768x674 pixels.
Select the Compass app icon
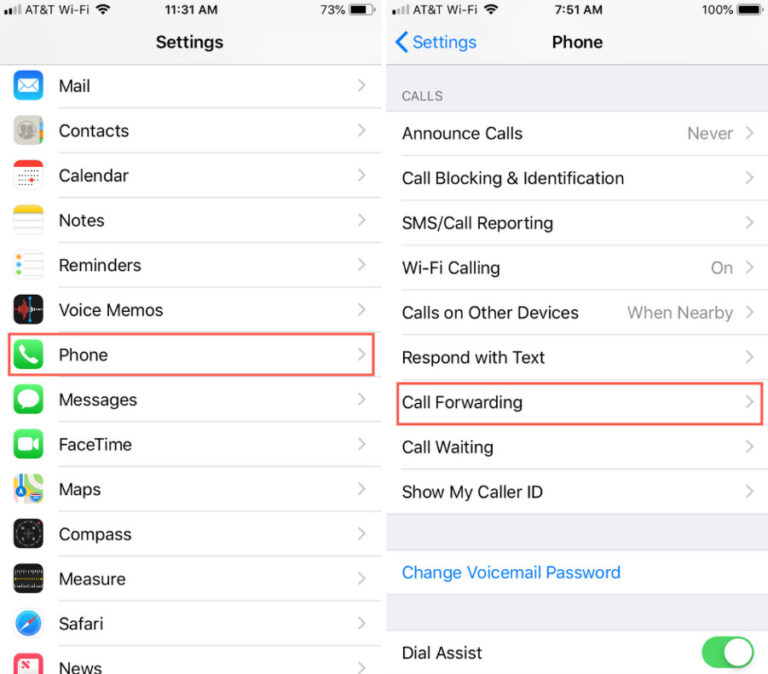tap(28, 534)
